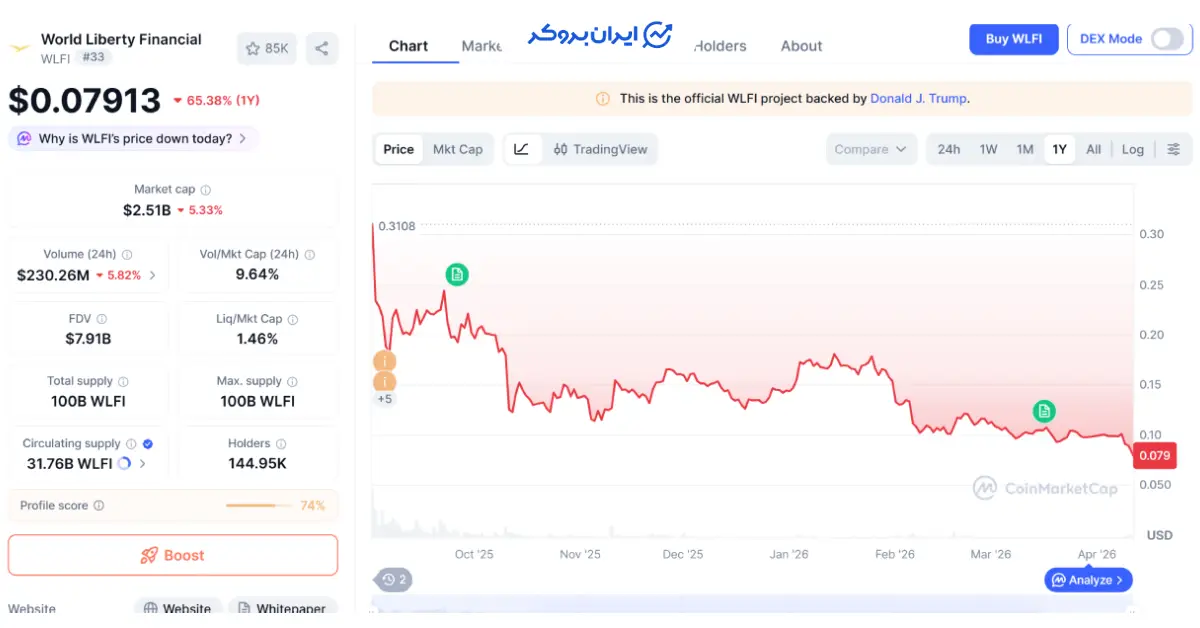Open the TradingView chart view
The image size is (1200, 628).
click(x=601, y=149)
